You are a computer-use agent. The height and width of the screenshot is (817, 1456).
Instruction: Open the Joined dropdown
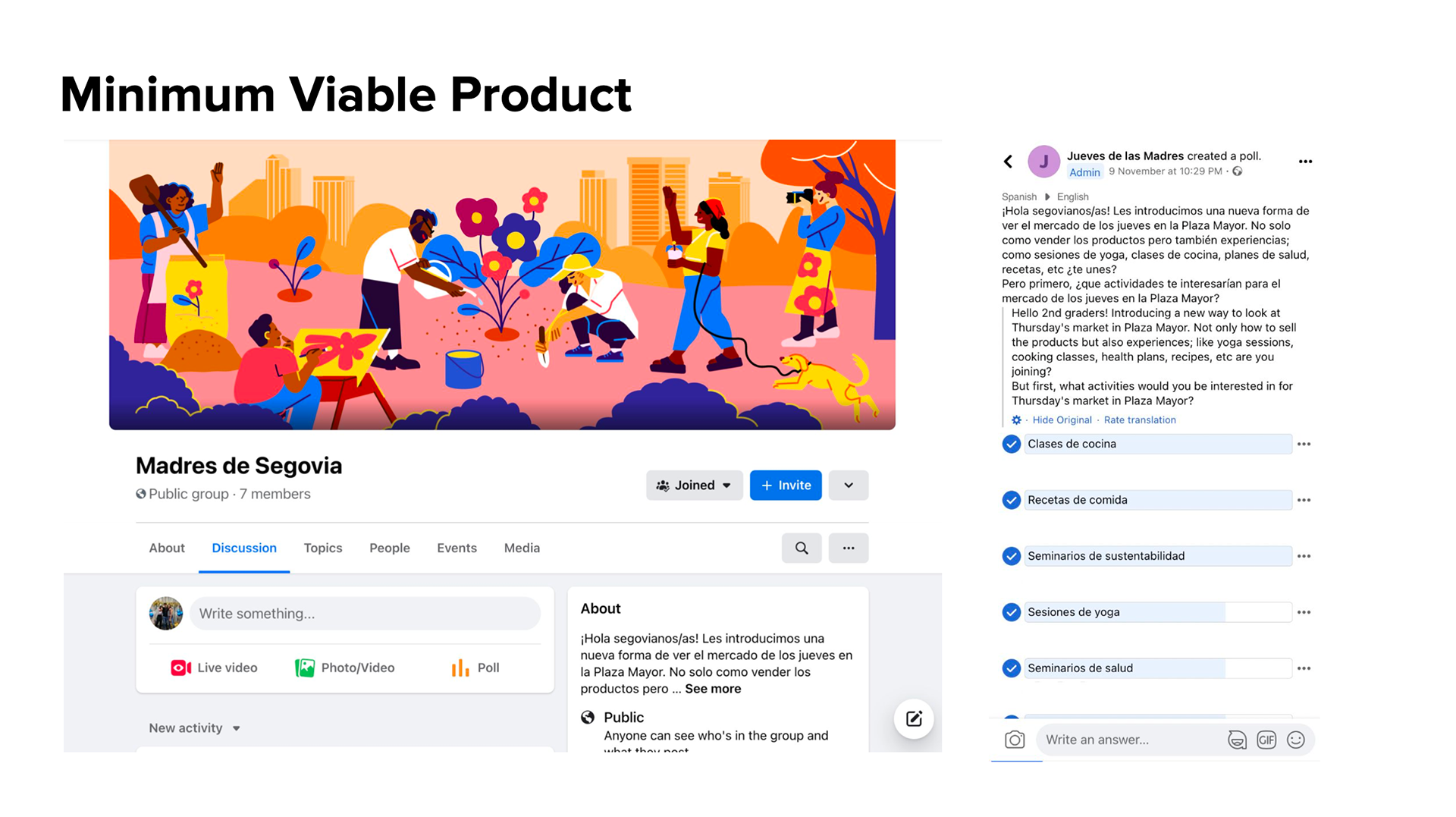point(694,485)
